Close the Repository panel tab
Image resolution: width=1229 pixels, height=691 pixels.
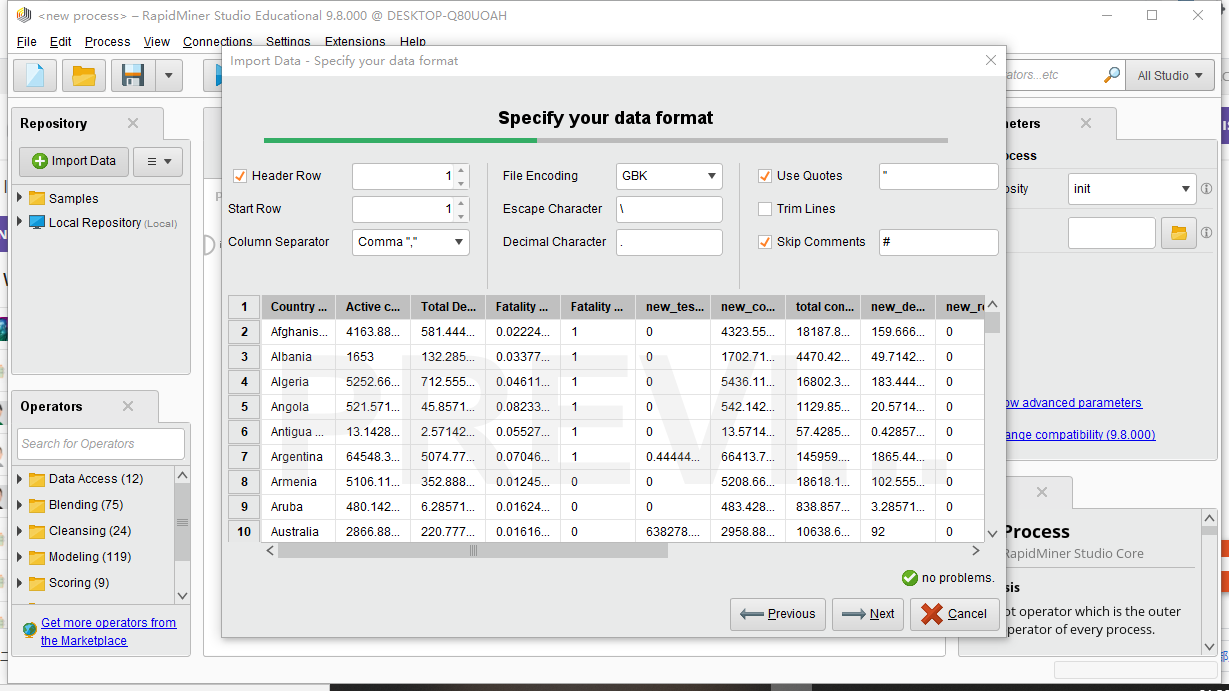pyautogui.click(x=132, y=123)
